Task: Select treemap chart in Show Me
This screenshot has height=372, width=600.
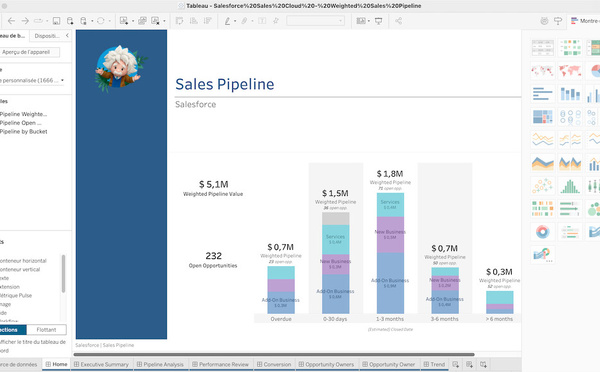Action: pos(543,117)
